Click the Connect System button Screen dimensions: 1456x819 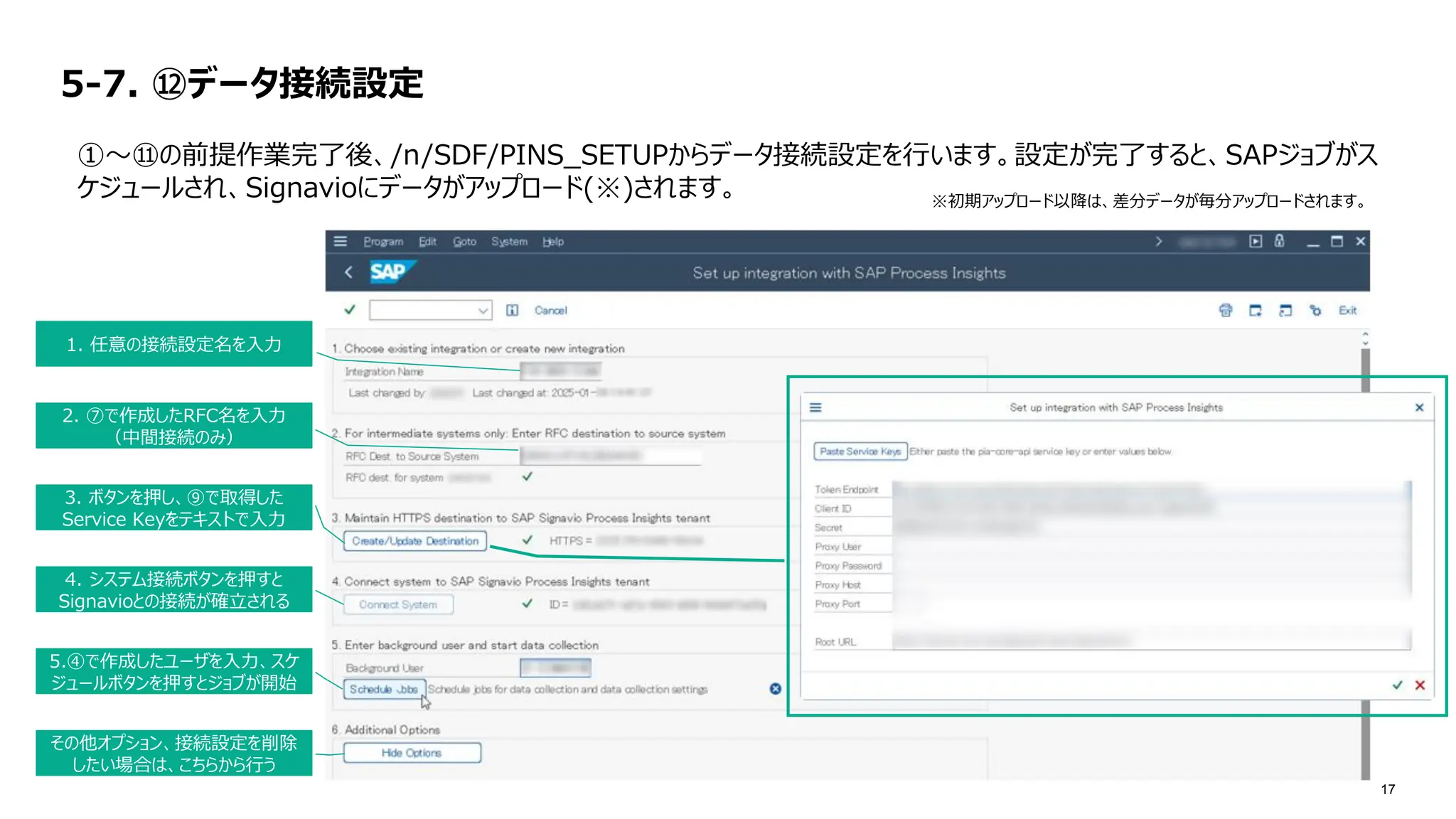click(398, 605)
